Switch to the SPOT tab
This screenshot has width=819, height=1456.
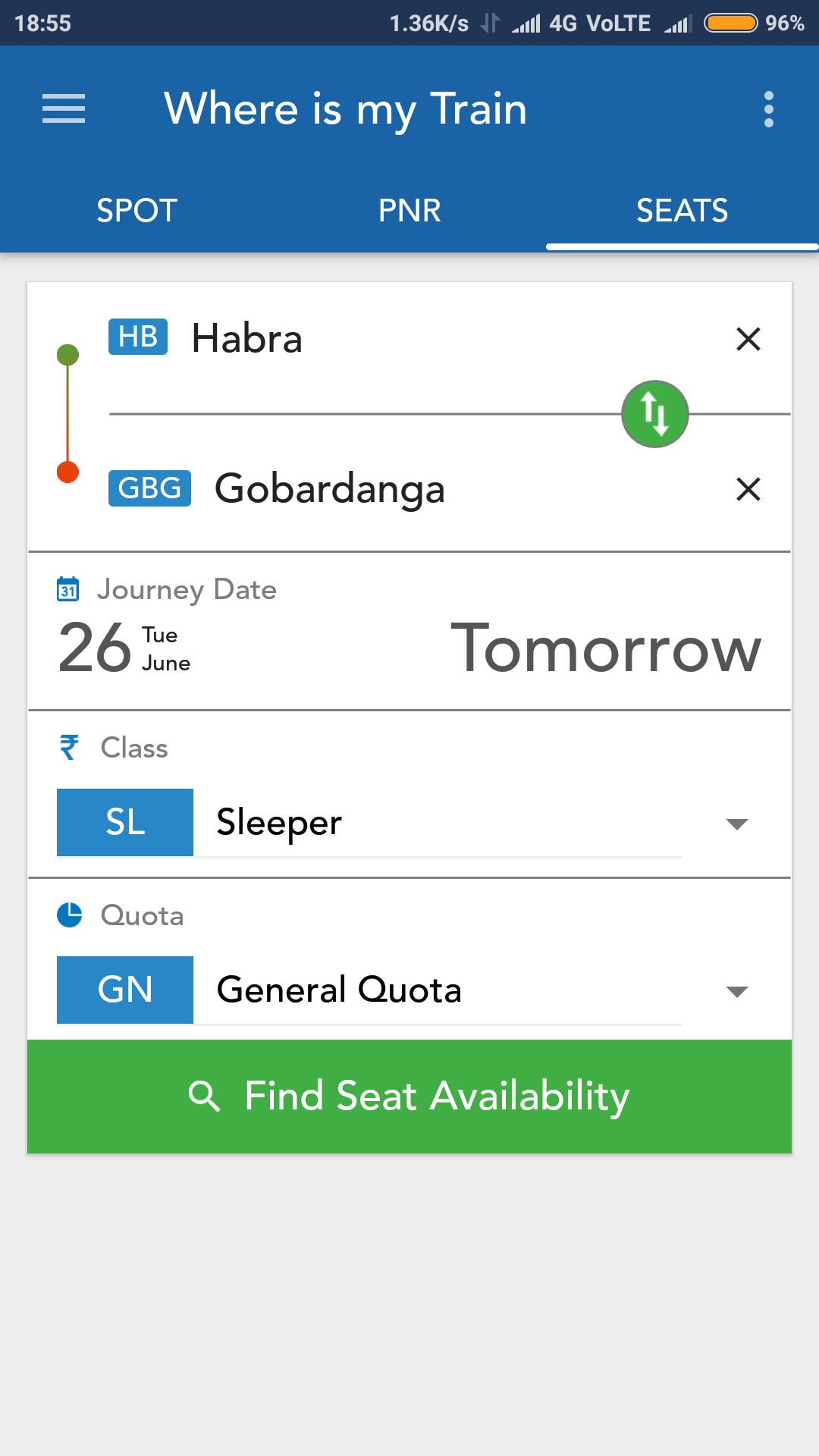136,210
